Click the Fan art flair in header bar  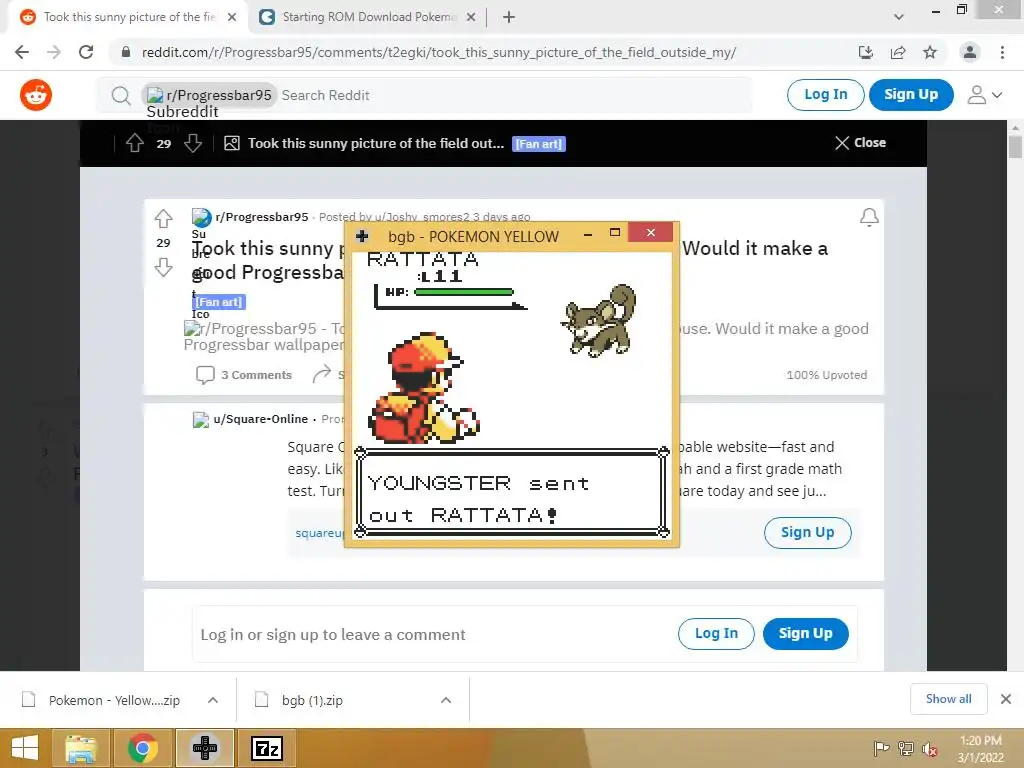[x=539, y=144]
